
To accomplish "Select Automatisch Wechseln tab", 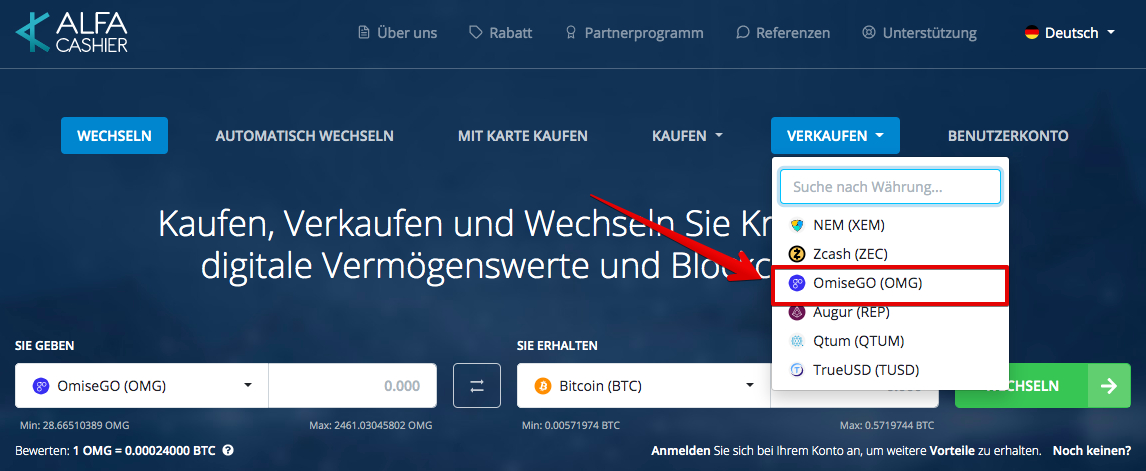I will click(305, 136).
